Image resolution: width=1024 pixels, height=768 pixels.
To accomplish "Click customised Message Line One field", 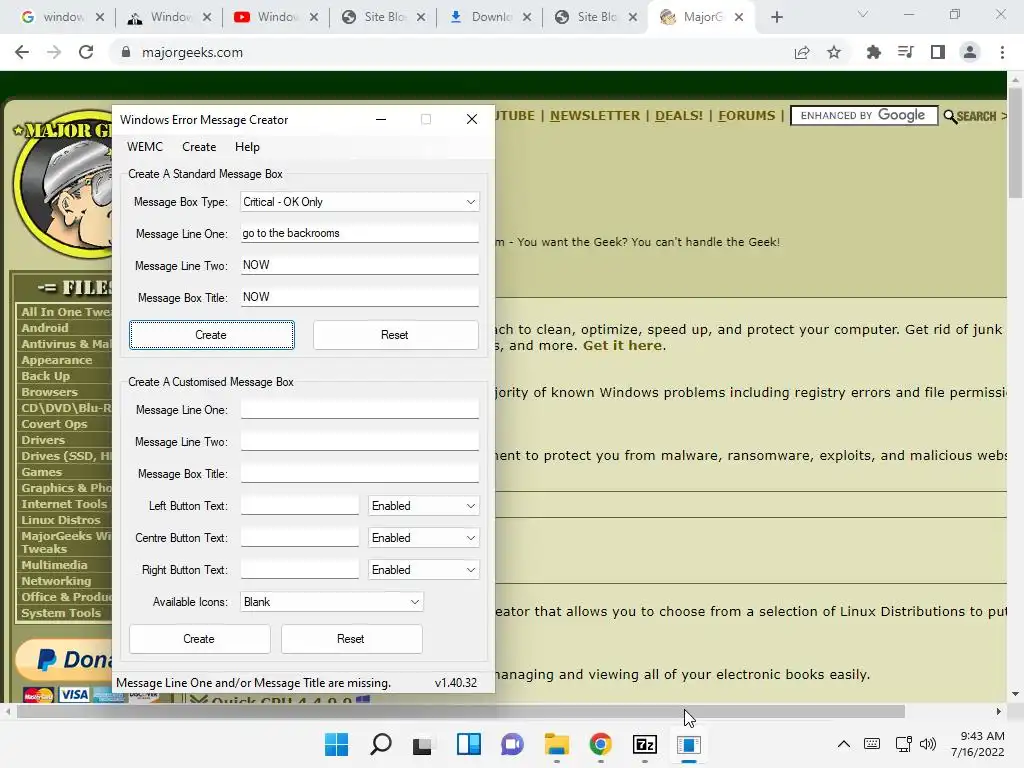I will click(359, 409).
